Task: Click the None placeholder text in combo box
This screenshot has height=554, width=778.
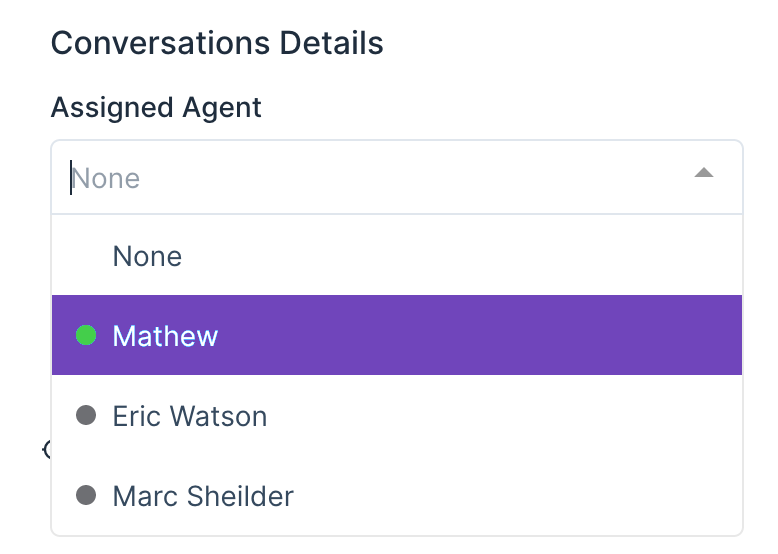Action: [107, 179]
